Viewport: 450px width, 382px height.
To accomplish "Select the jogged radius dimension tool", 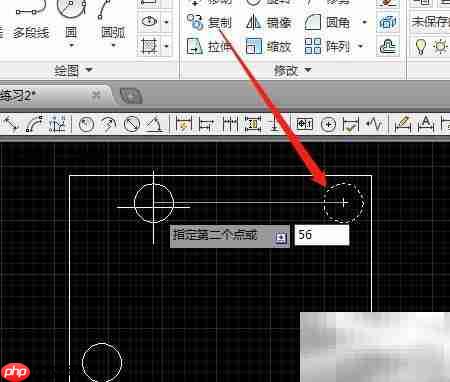I will 109,125.
